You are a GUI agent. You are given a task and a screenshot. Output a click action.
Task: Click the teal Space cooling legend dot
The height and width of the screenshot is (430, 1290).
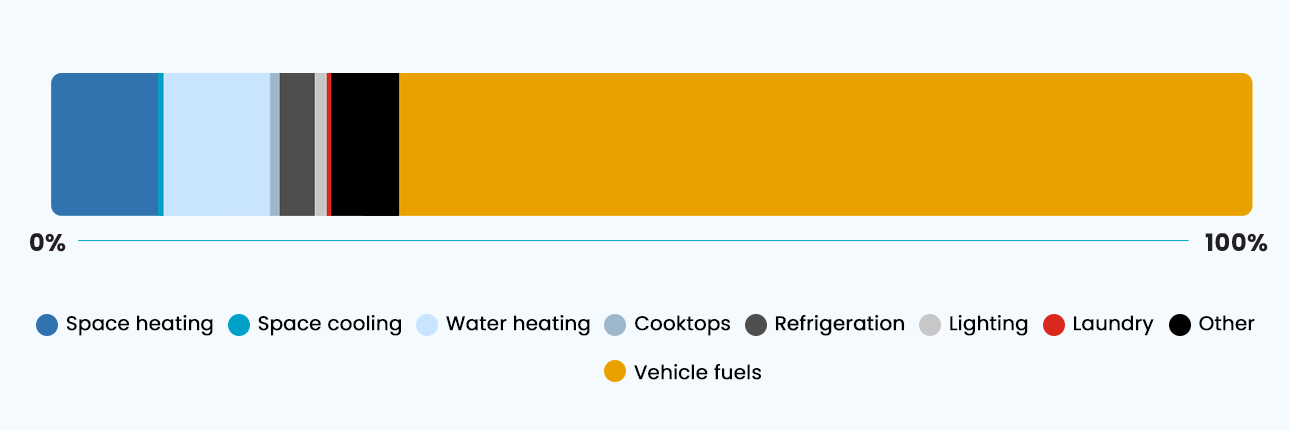(239, 325)
